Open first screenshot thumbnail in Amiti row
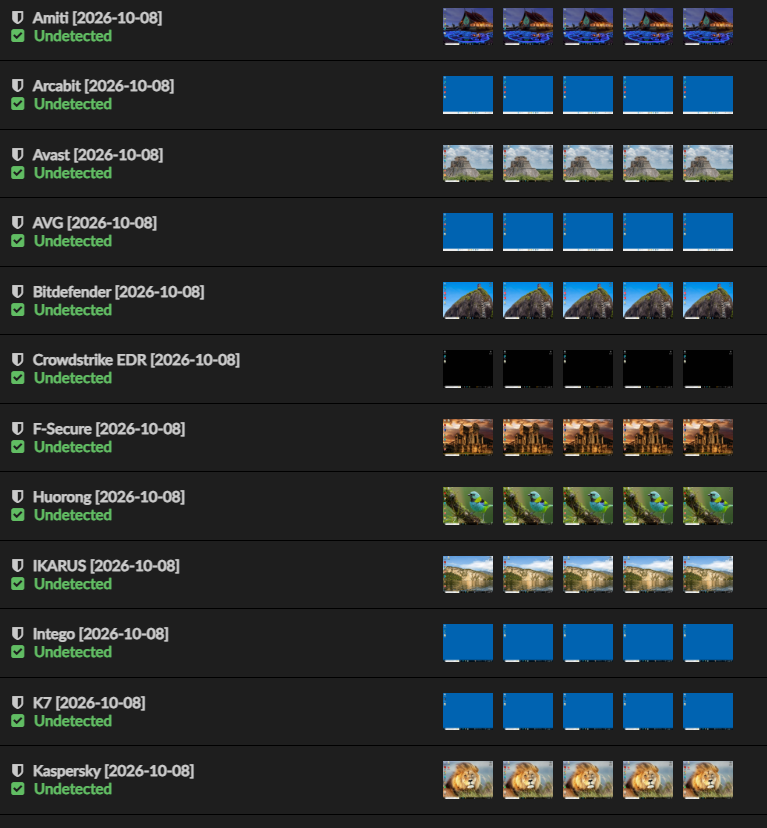Viewport: 767px width, 828px height. coord(468,26)
